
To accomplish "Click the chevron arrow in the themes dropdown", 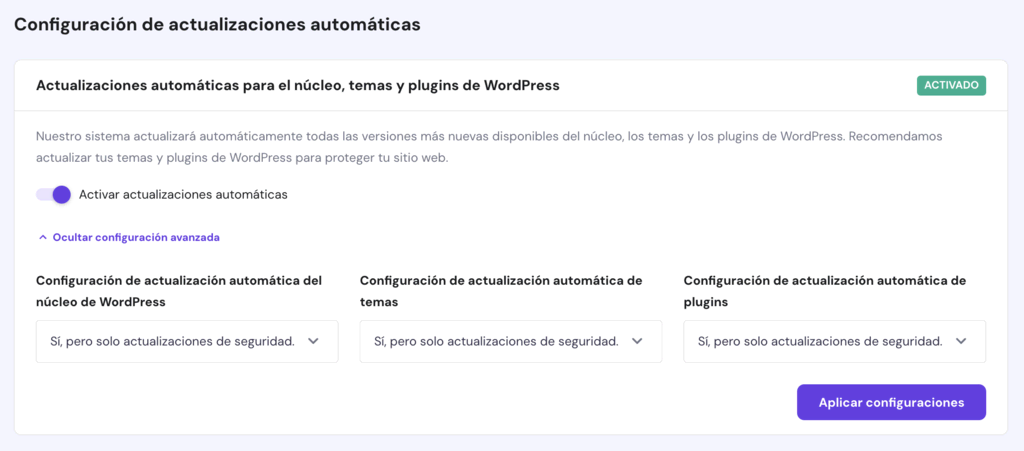I will 637,341.
